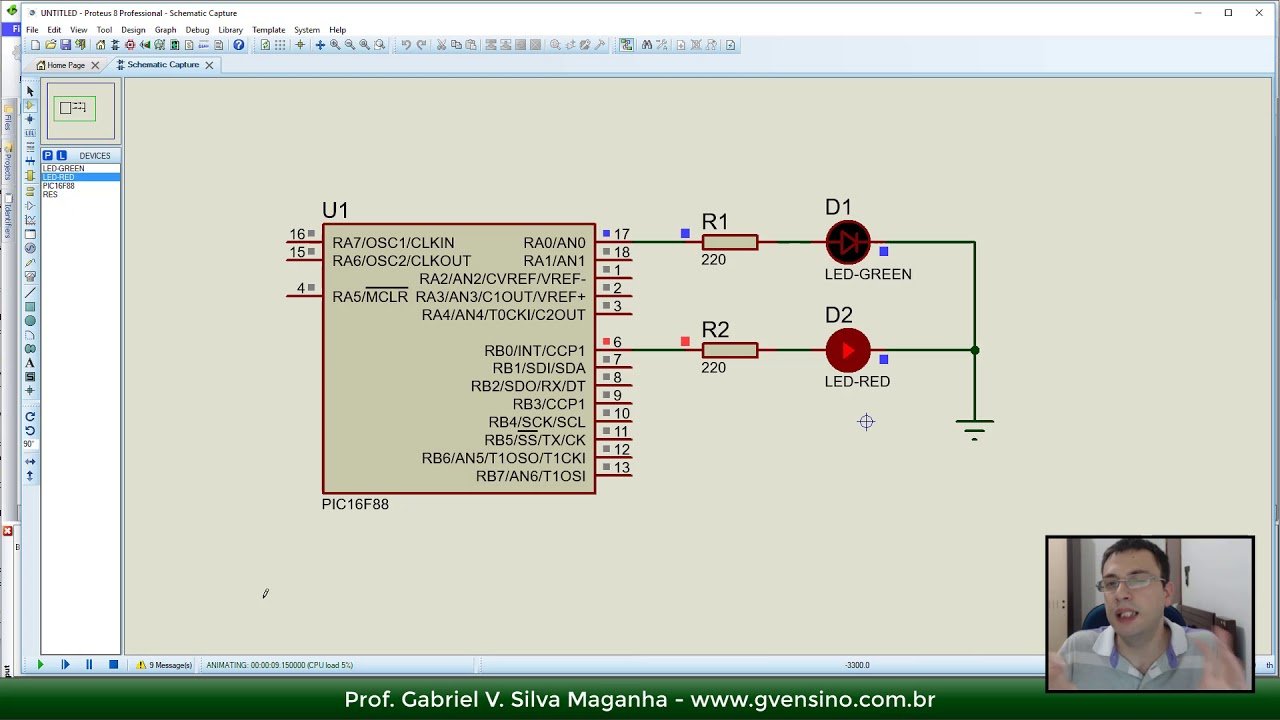
Task: Run the simulation play button
Action: [40, 665]
